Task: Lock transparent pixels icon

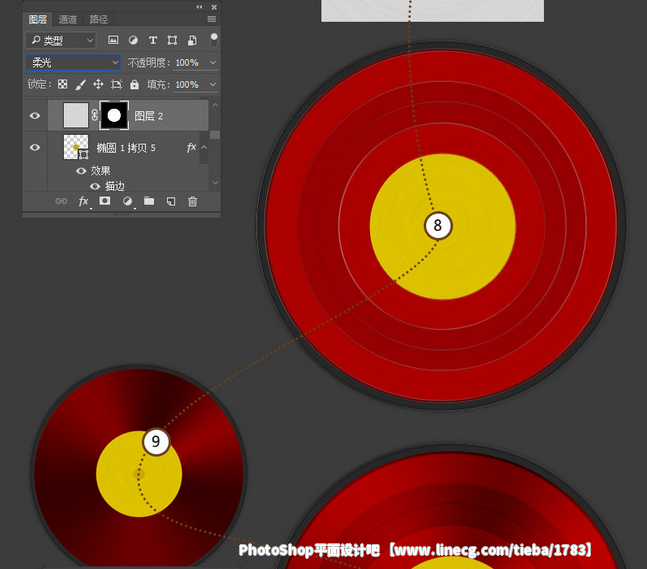Action: click(62, 84)
